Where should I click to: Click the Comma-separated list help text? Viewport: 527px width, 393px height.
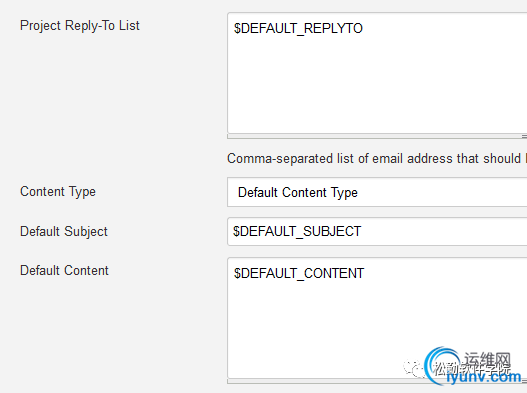376,158
